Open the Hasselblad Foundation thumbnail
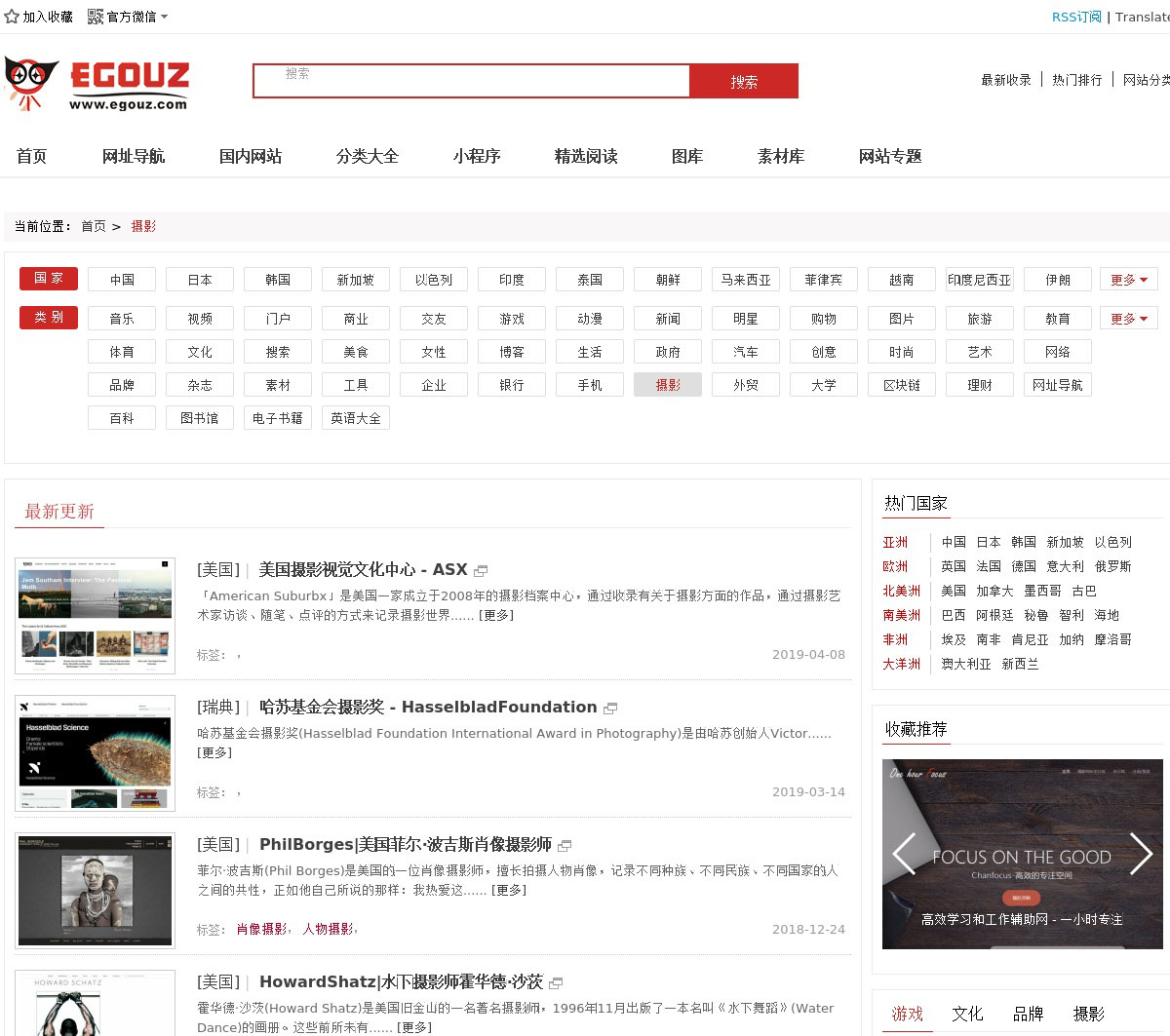The image size is (1170, 1036). (x=95, y=753)
